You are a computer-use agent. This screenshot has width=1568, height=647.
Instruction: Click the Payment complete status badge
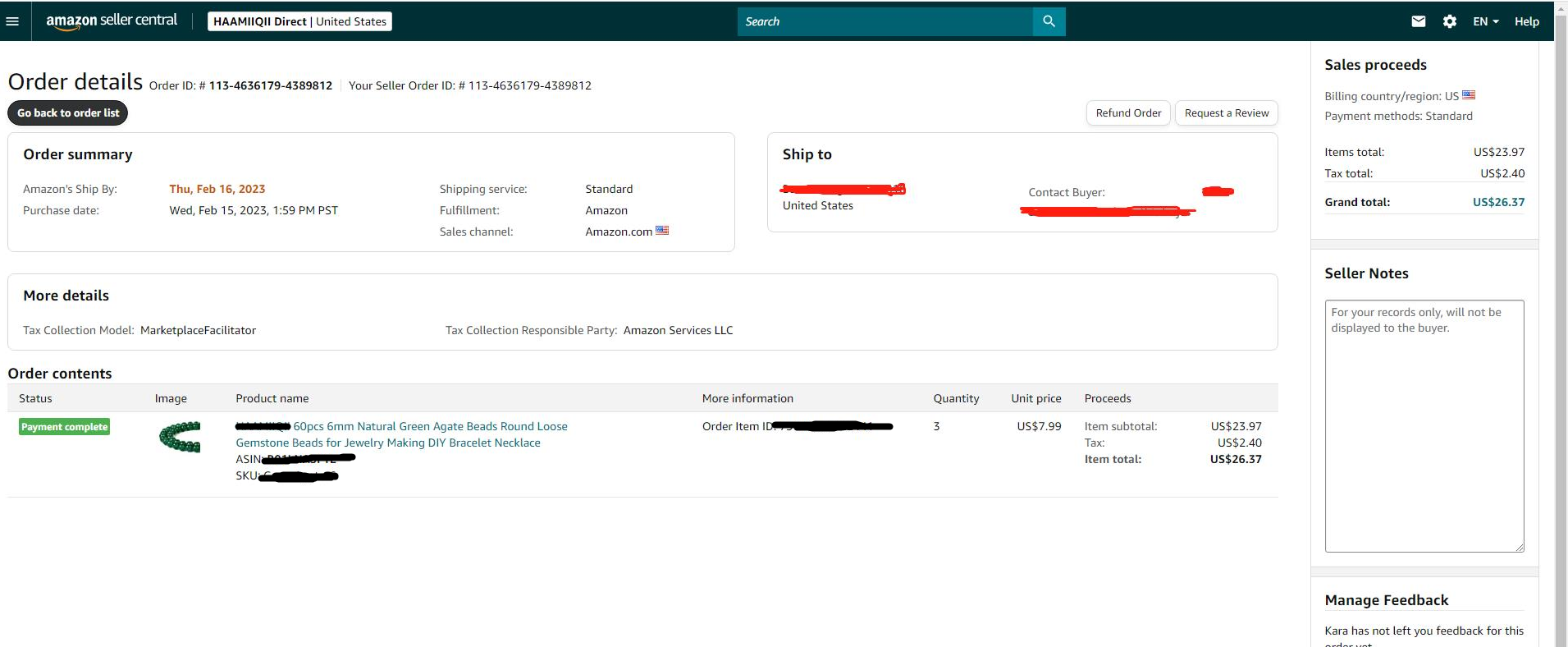64,427
